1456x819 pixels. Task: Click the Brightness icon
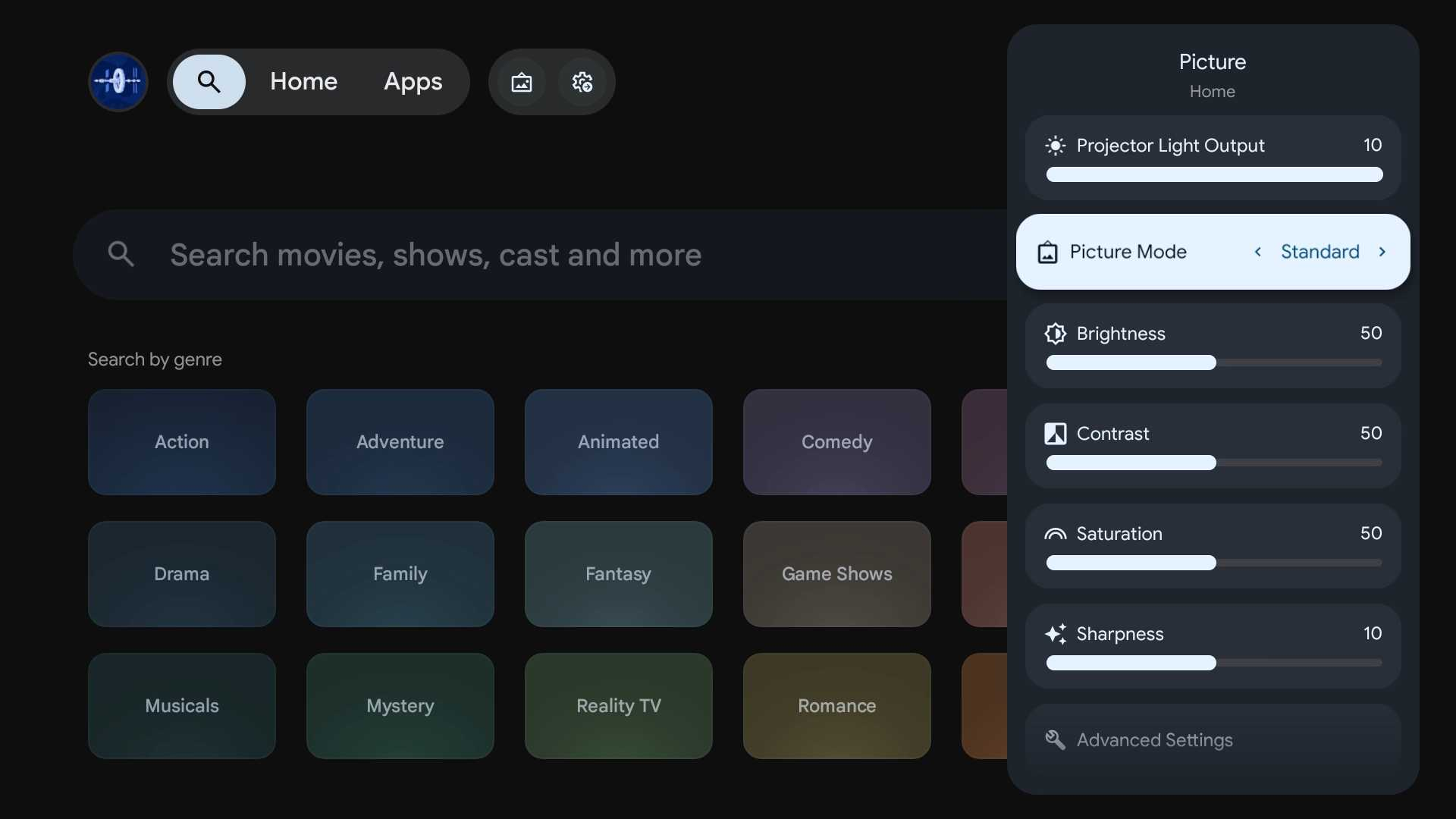[x=1056, y=334]
